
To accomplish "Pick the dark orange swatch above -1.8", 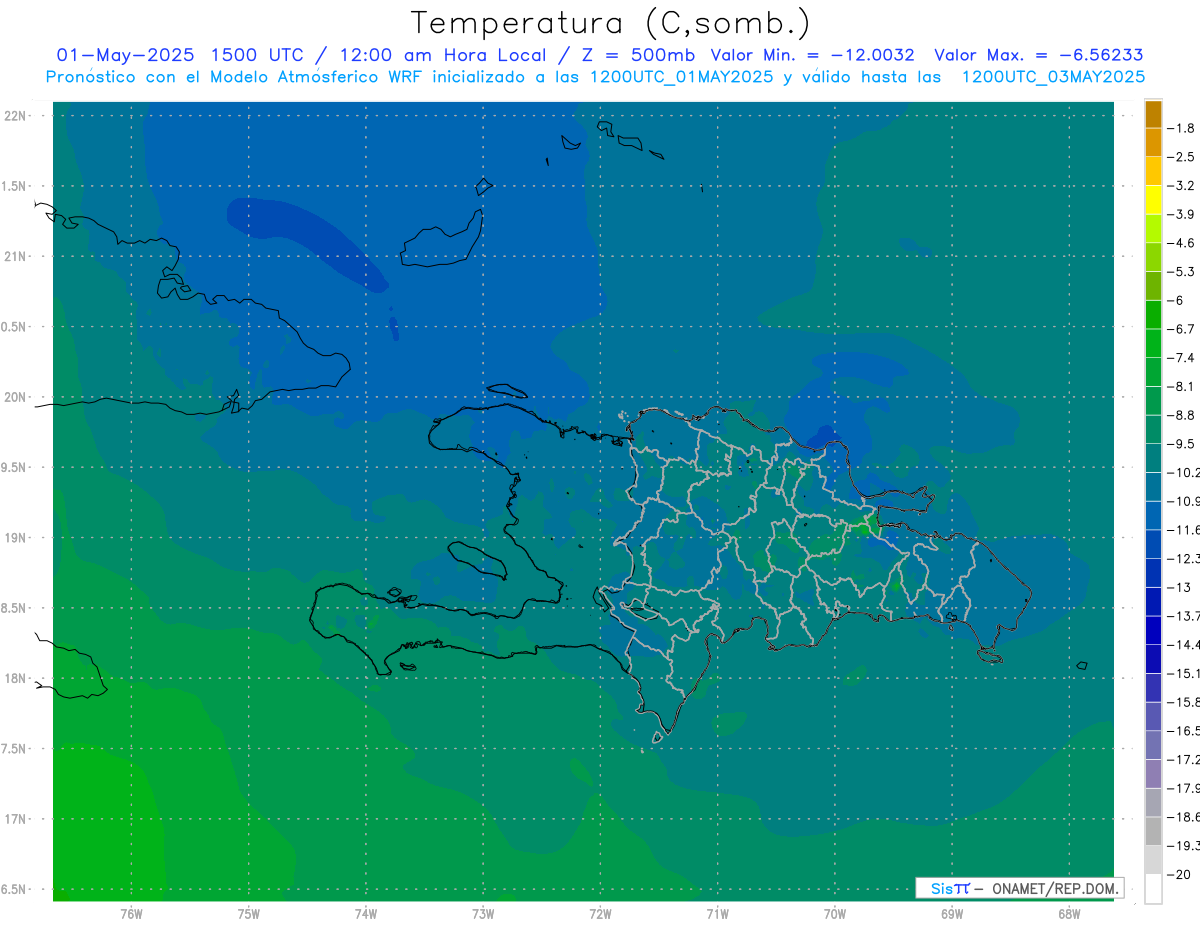I will [1153, 114].
